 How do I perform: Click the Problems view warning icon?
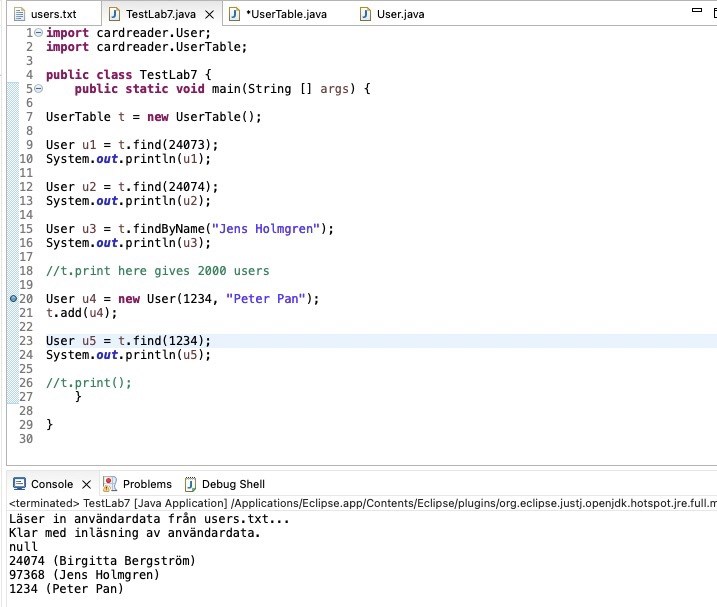point(112,484)
